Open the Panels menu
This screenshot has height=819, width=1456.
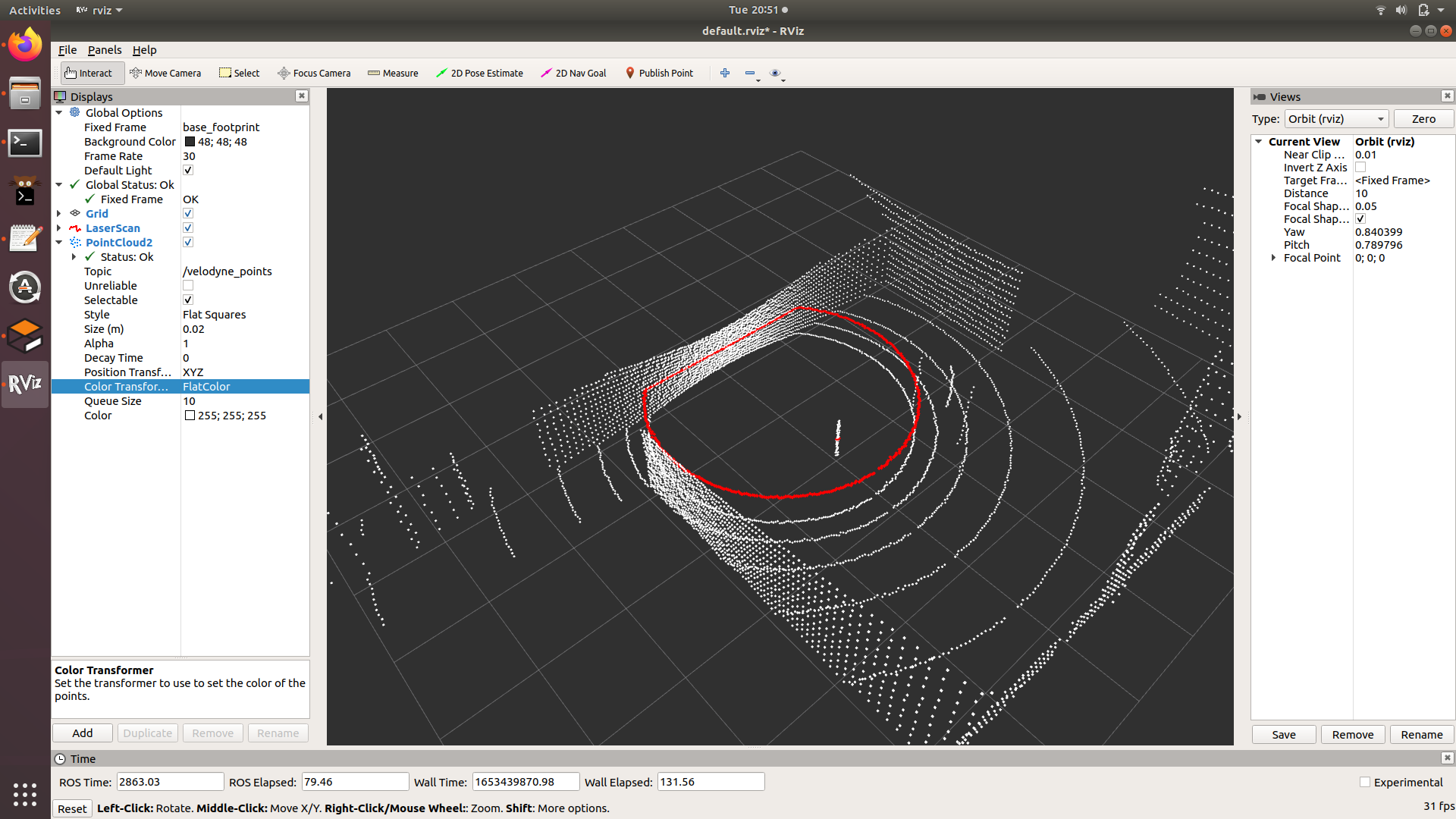pos(104,49)
